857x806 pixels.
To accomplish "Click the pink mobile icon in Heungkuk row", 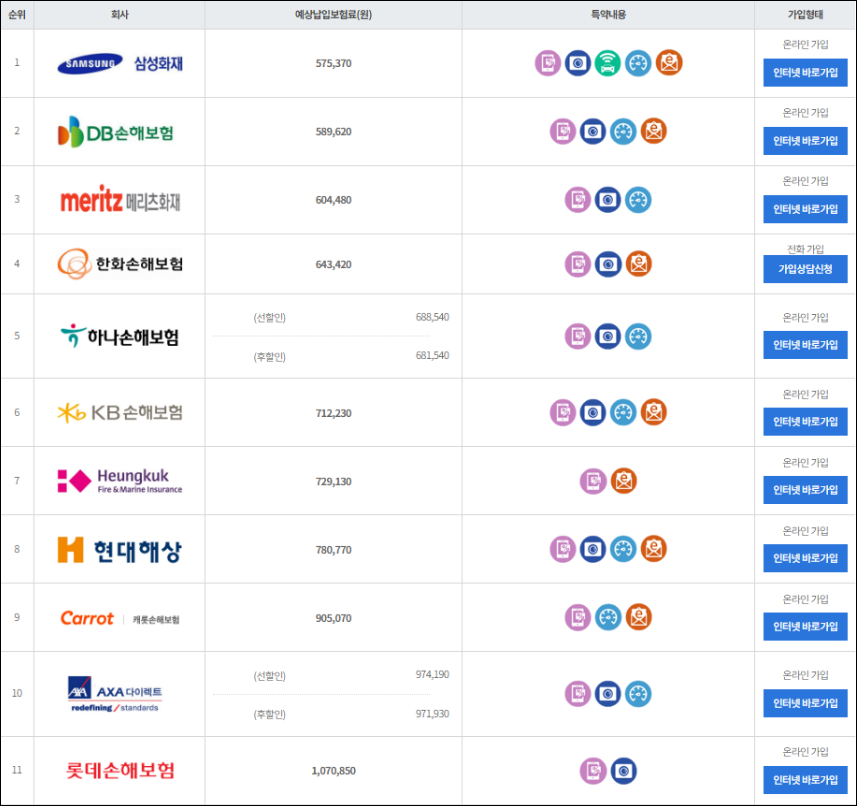I will tap(593, 481).
